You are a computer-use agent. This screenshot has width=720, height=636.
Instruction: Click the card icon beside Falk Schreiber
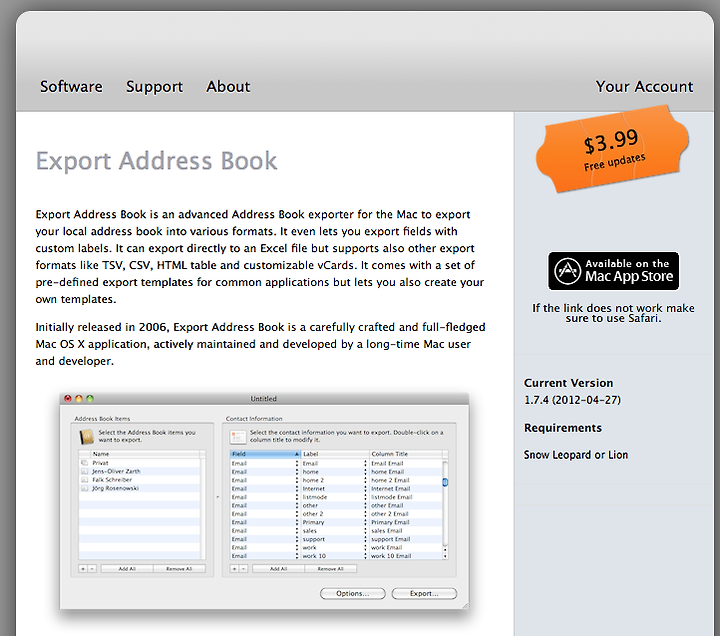[84, 480]
